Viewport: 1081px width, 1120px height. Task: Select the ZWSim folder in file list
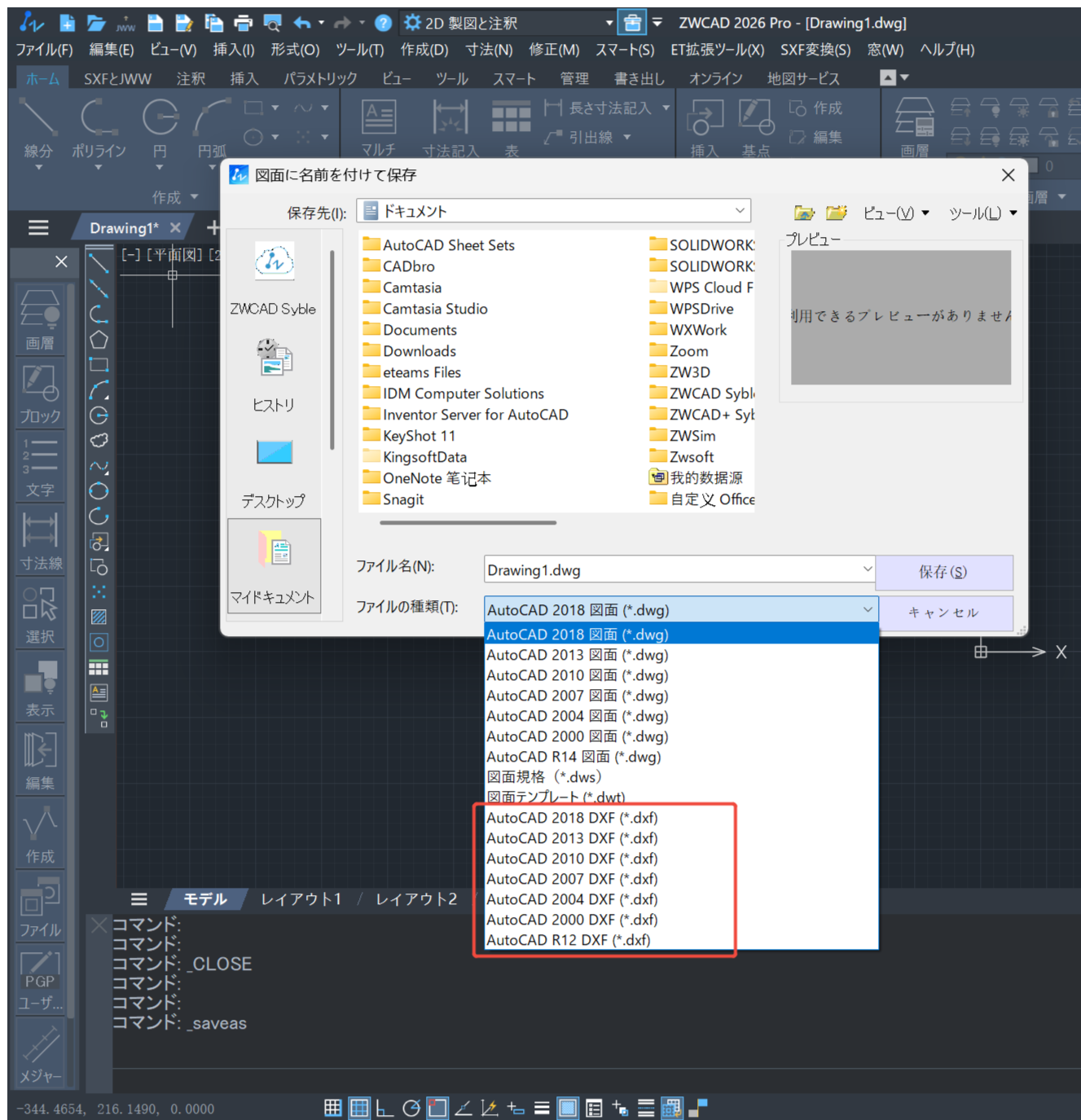coord(683,436)
